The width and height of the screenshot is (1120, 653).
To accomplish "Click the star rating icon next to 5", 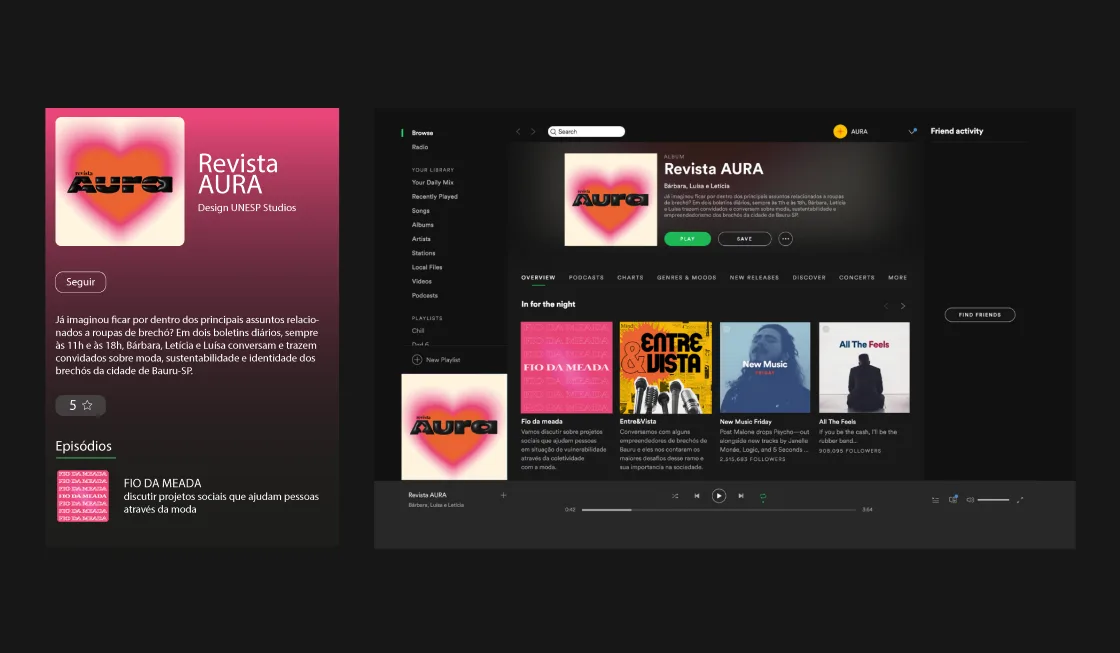I will click(87, 405).
